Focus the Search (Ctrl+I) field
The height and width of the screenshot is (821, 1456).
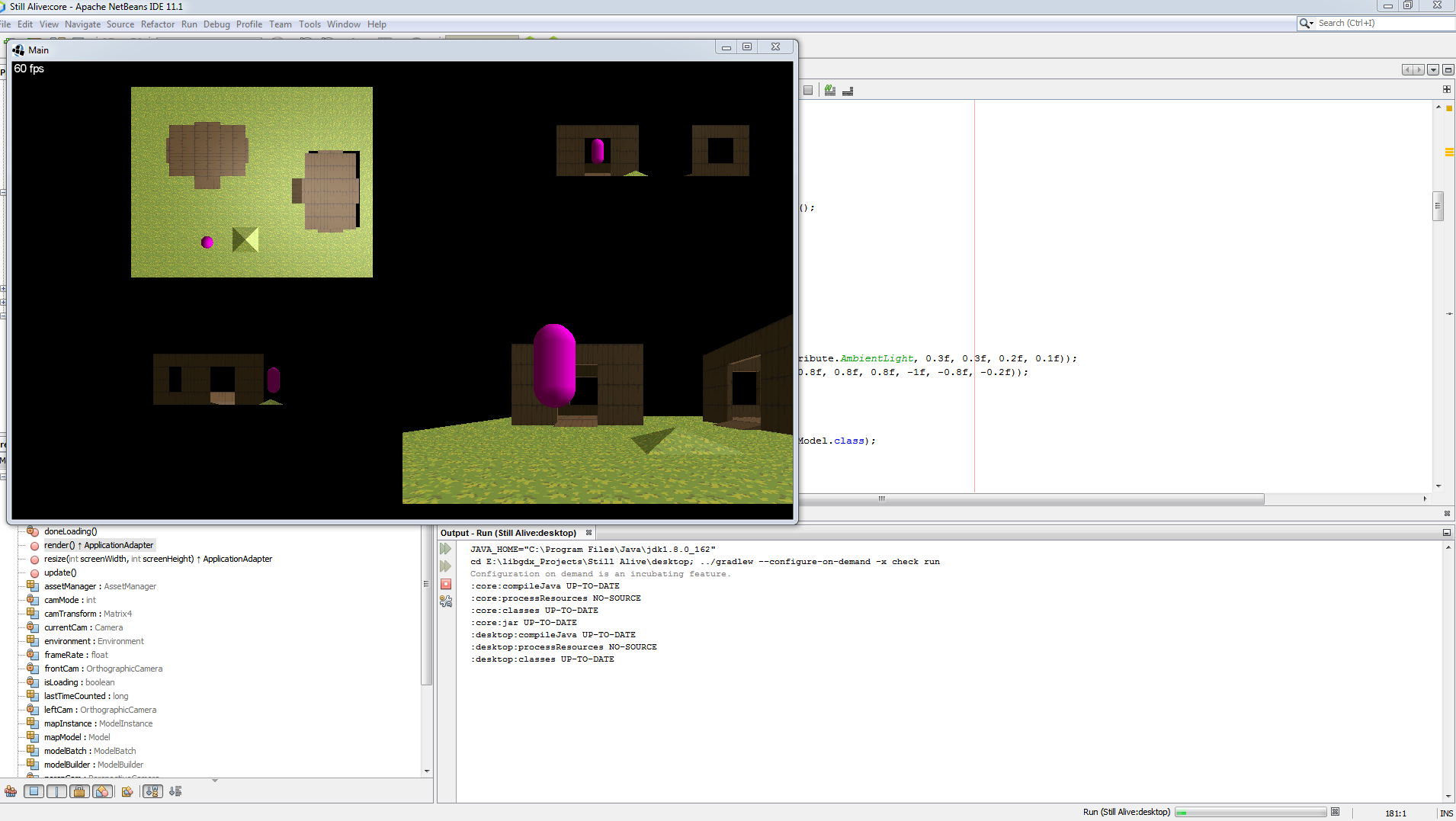point(1384,24)
